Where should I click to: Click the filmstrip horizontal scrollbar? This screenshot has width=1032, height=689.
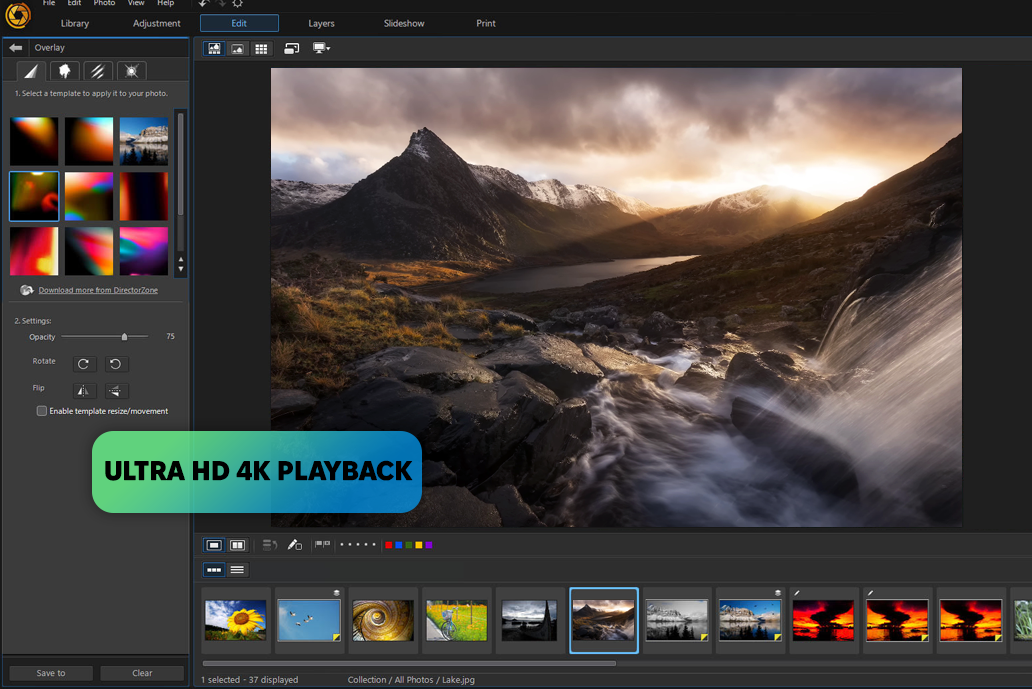pos(409,663)
